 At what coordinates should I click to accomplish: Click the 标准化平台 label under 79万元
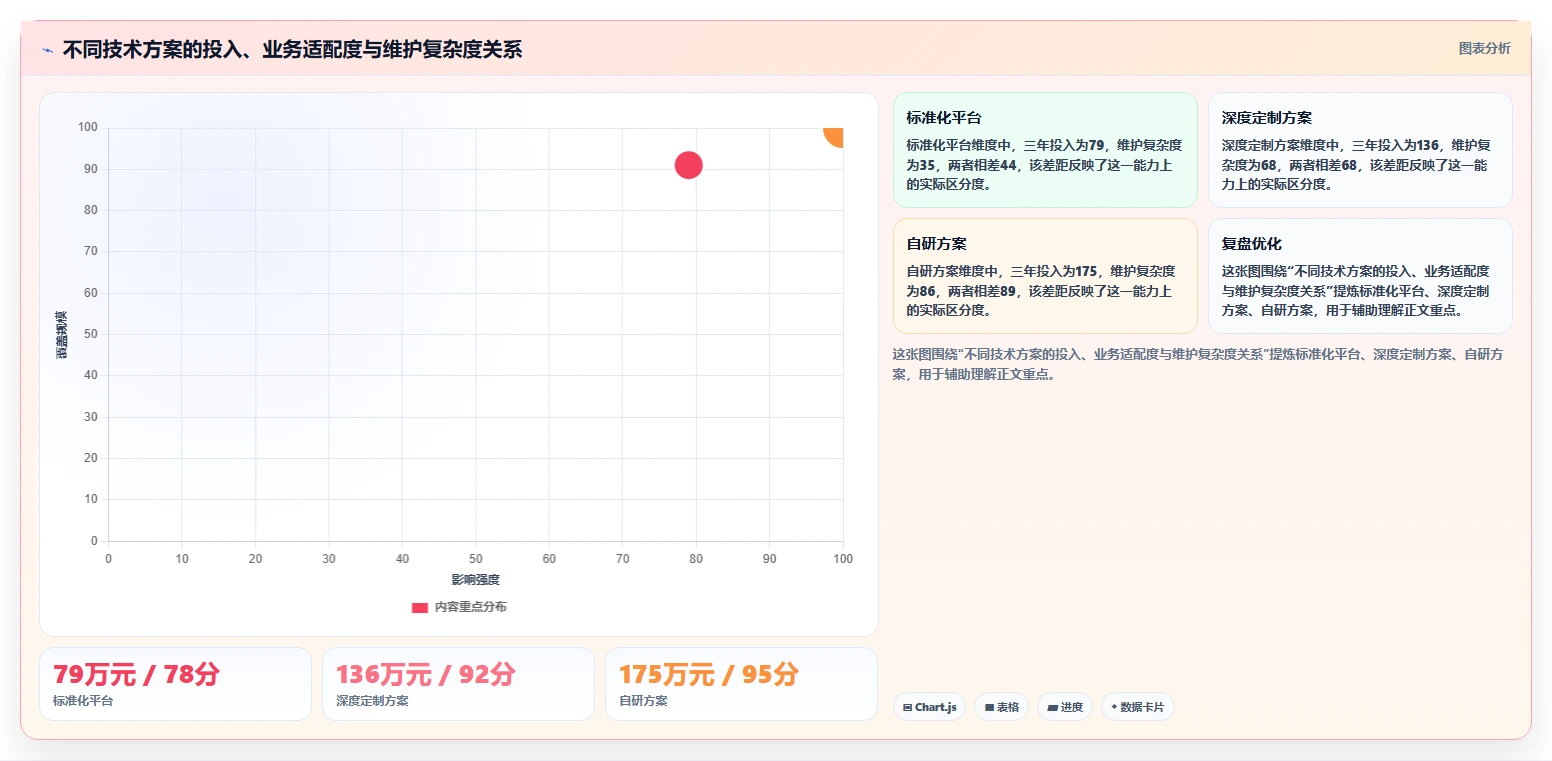pyautogui.click(x=83, y=701)
